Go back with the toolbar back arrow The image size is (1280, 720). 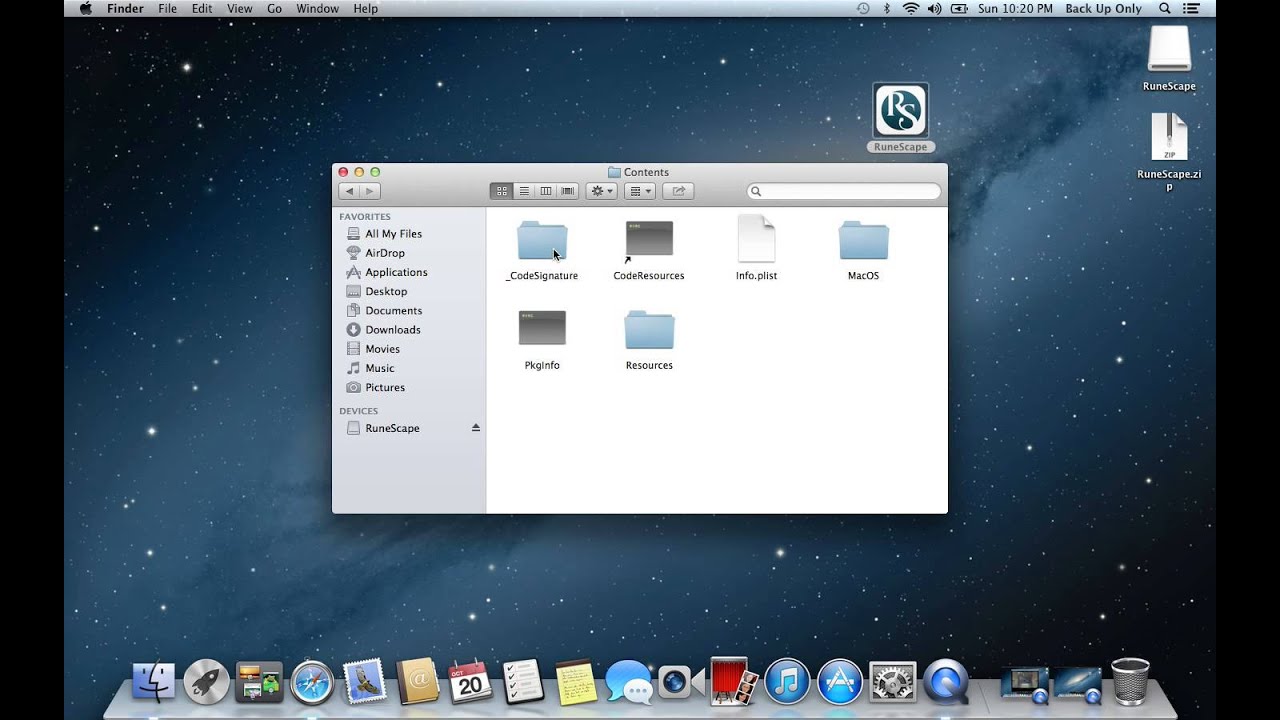[x=349, y=191]
